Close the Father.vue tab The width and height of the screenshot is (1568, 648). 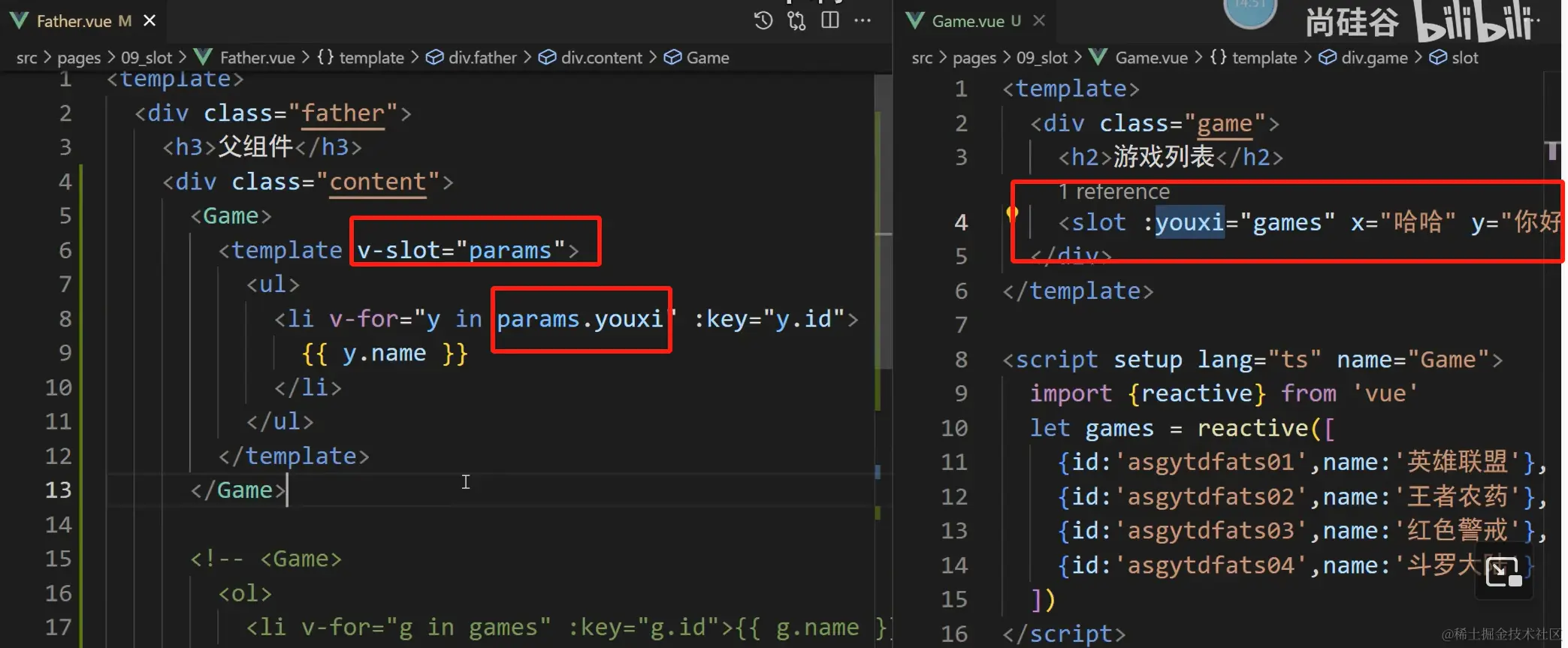(x=150, y=20)
